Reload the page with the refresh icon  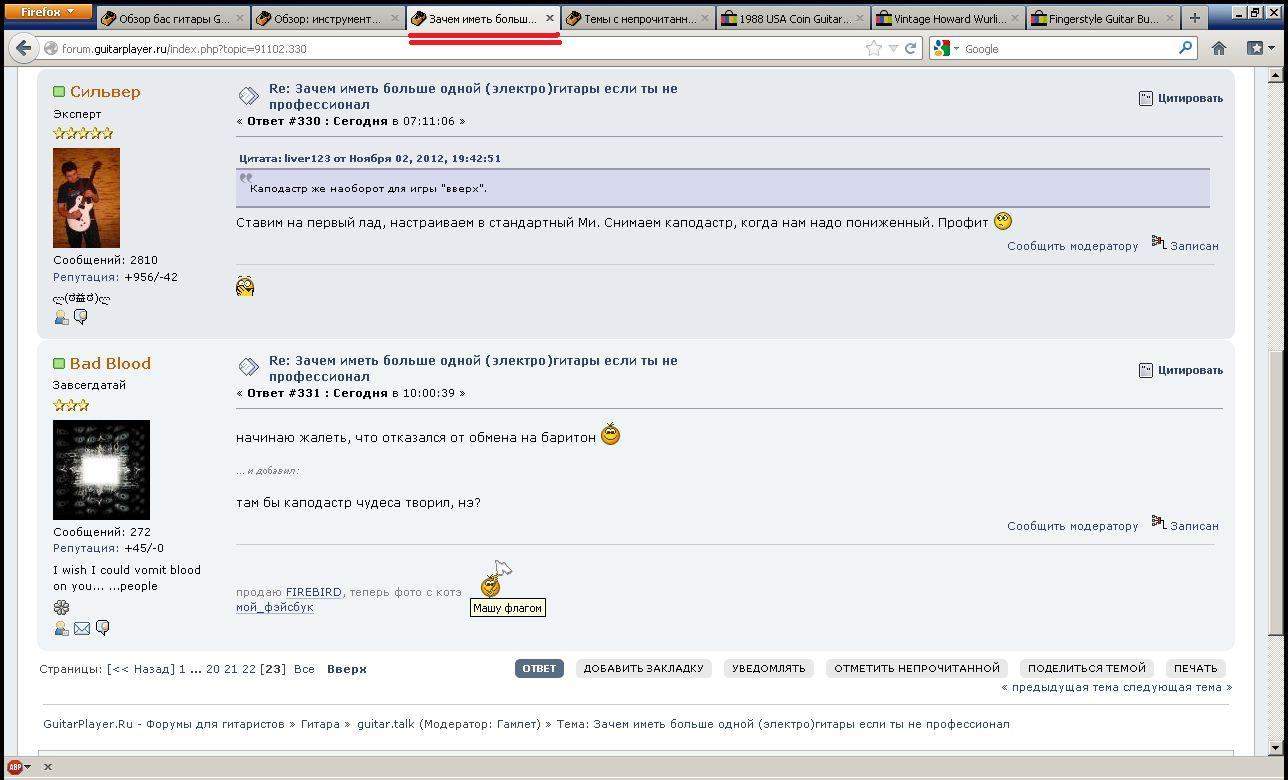pos(910,48)
